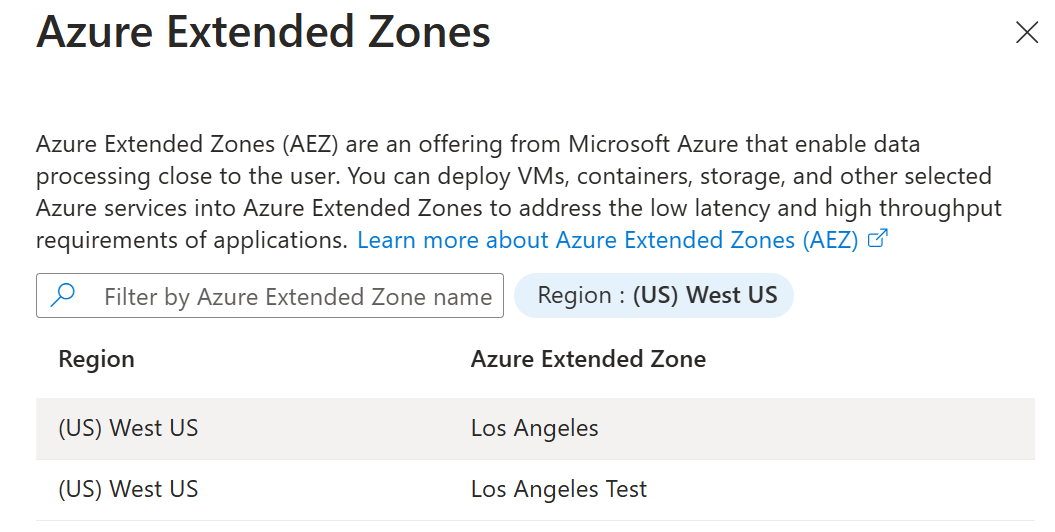Click the Azure Extended Zones title heading
The width and height of the screenshot is (1055, 532).
263,33
